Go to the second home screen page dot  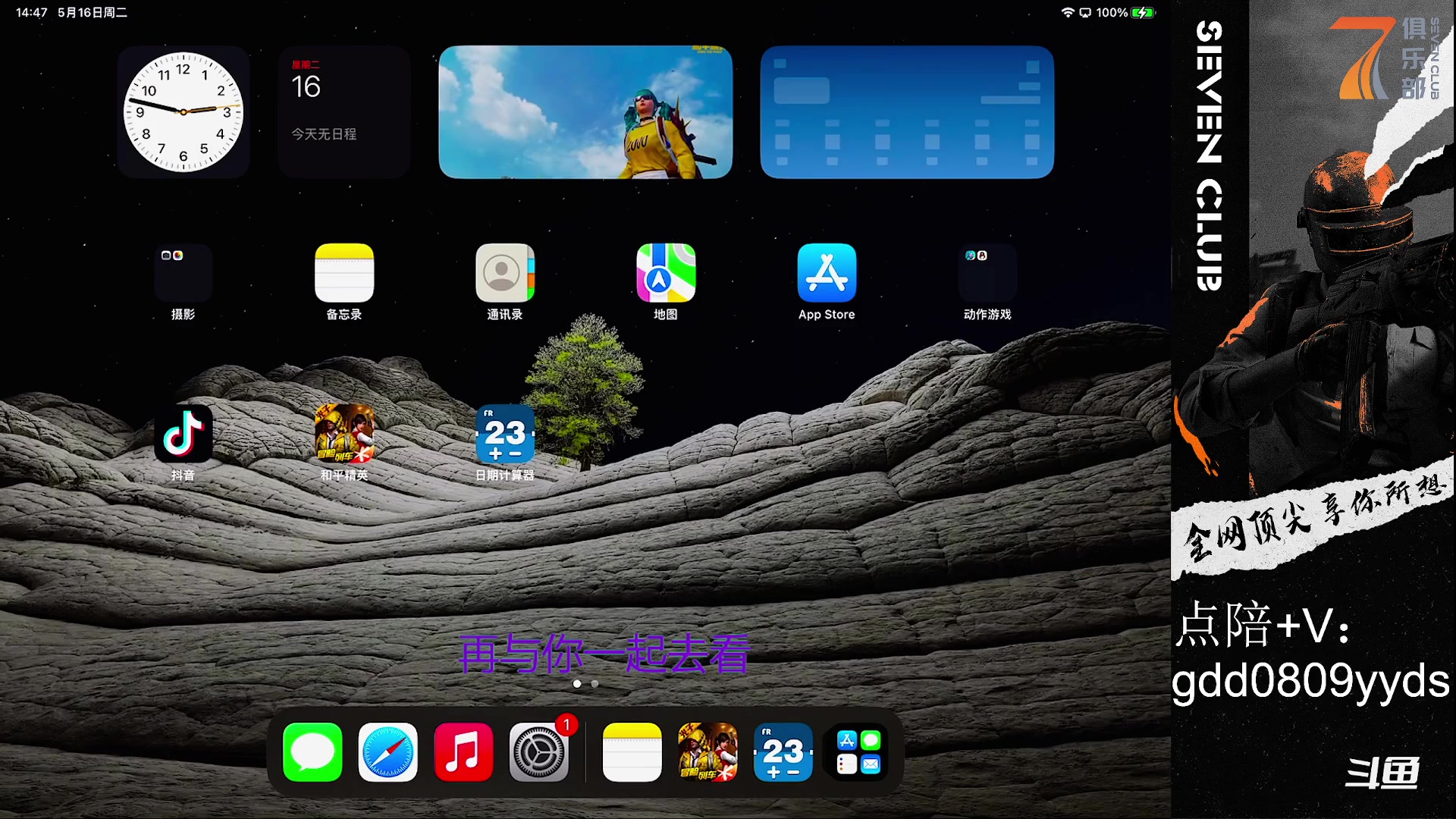595,684
